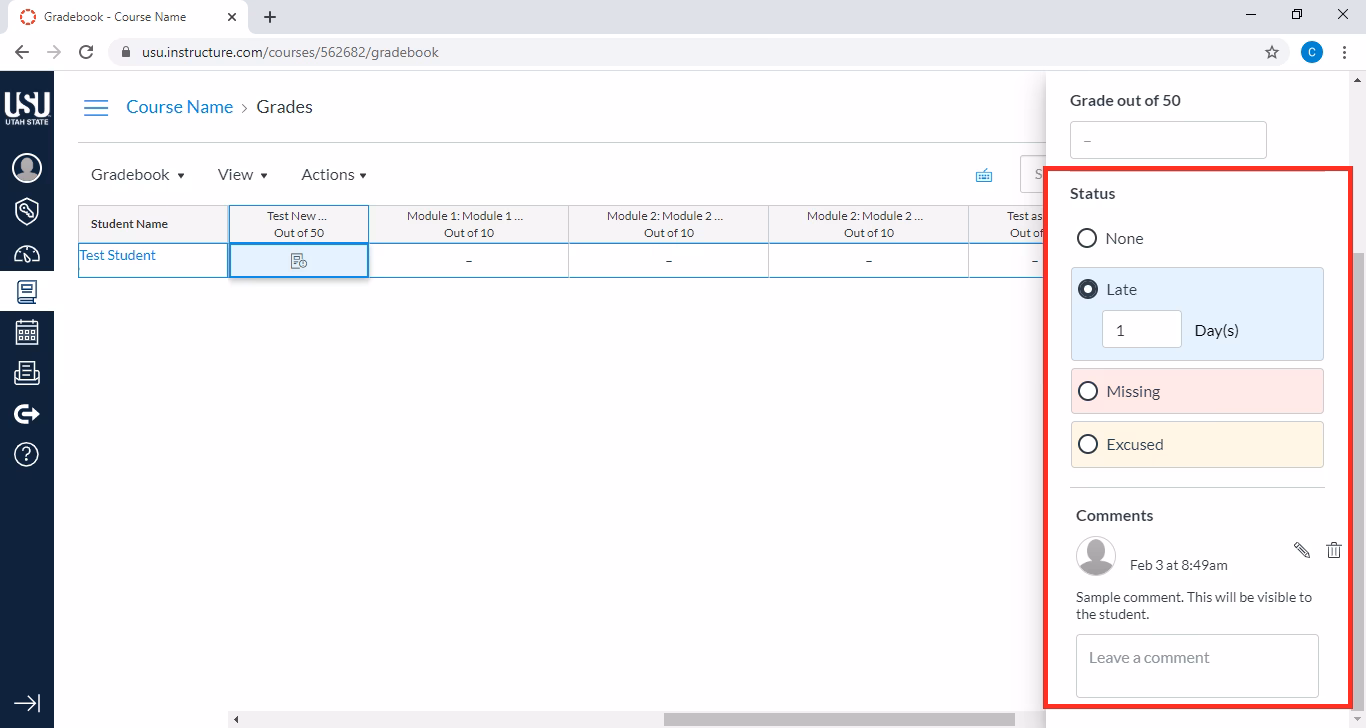Select the None status radio button
1366x728 pixels.
click(x=1087, y=239)
